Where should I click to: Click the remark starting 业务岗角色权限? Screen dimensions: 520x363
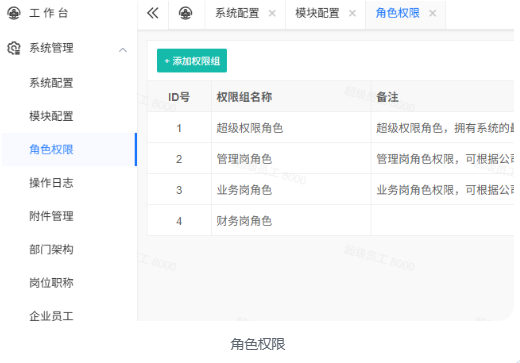point(445,190)
